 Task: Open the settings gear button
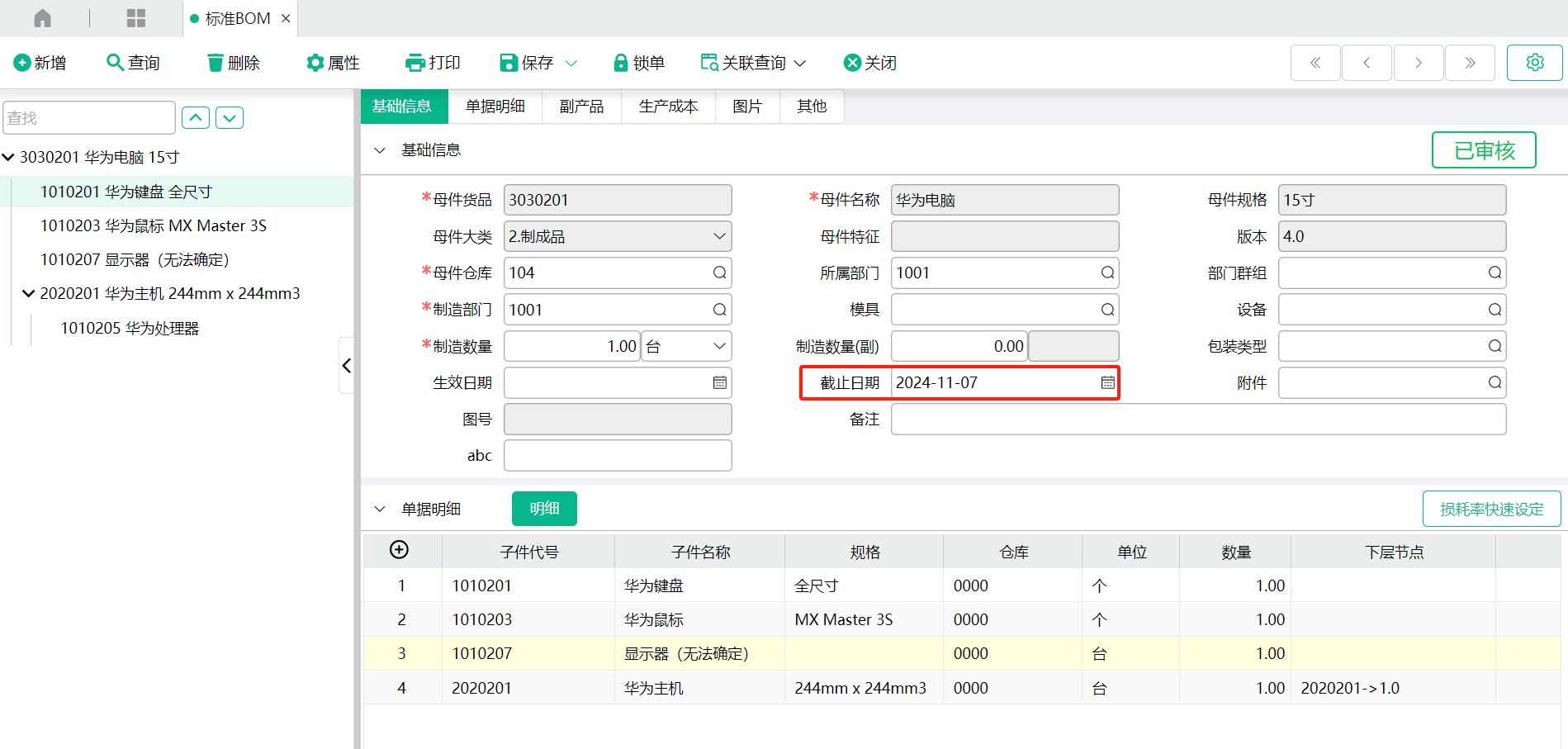tap(1535, 63)
